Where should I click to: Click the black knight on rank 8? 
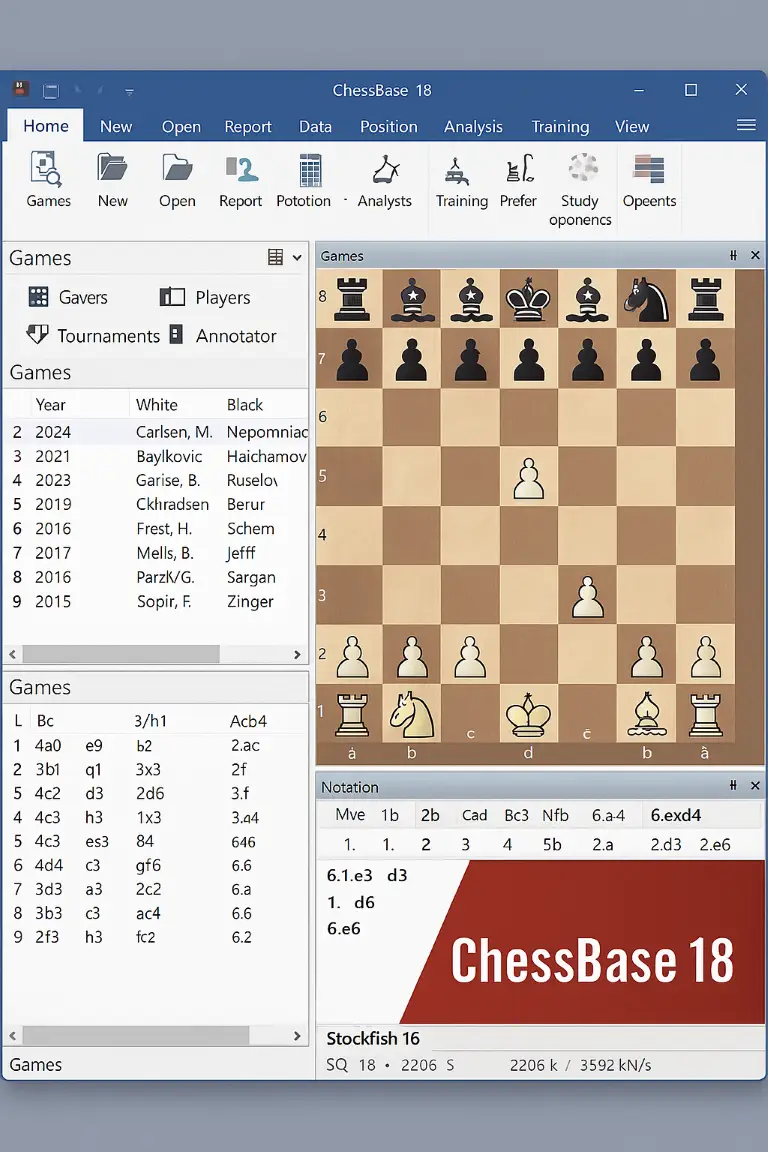(647, 299)
